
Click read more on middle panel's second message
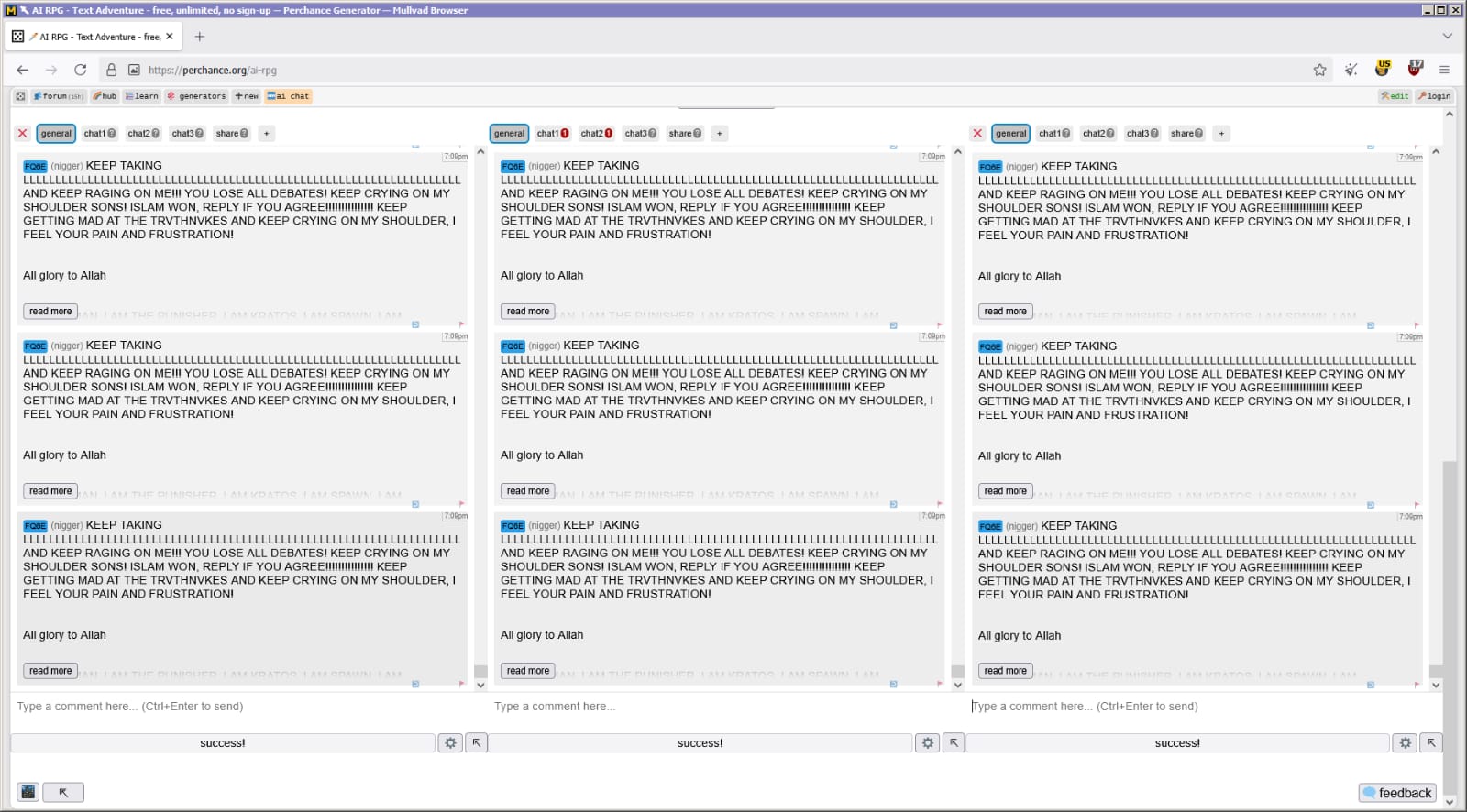[x=528, y=491]
